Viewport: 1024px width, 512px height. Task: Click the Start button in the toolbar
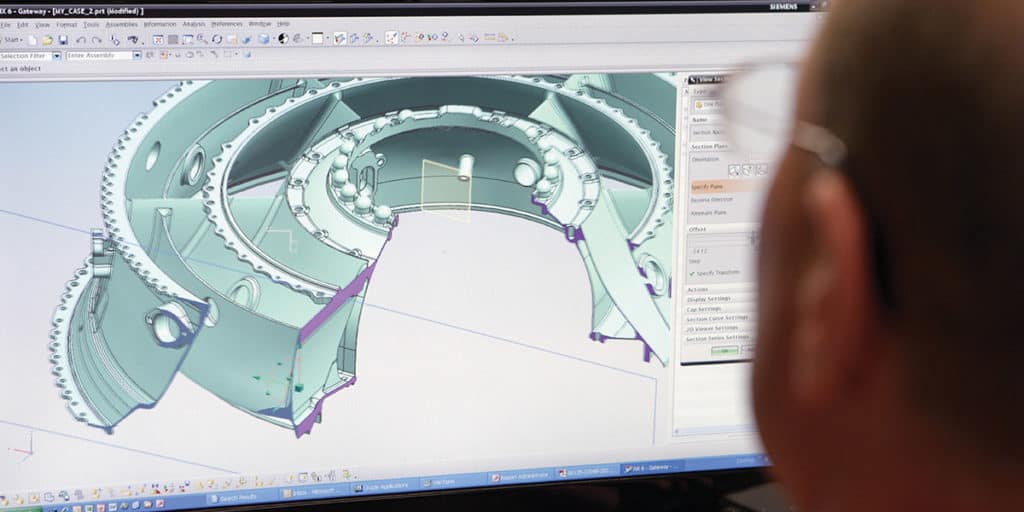coord(12,40)
